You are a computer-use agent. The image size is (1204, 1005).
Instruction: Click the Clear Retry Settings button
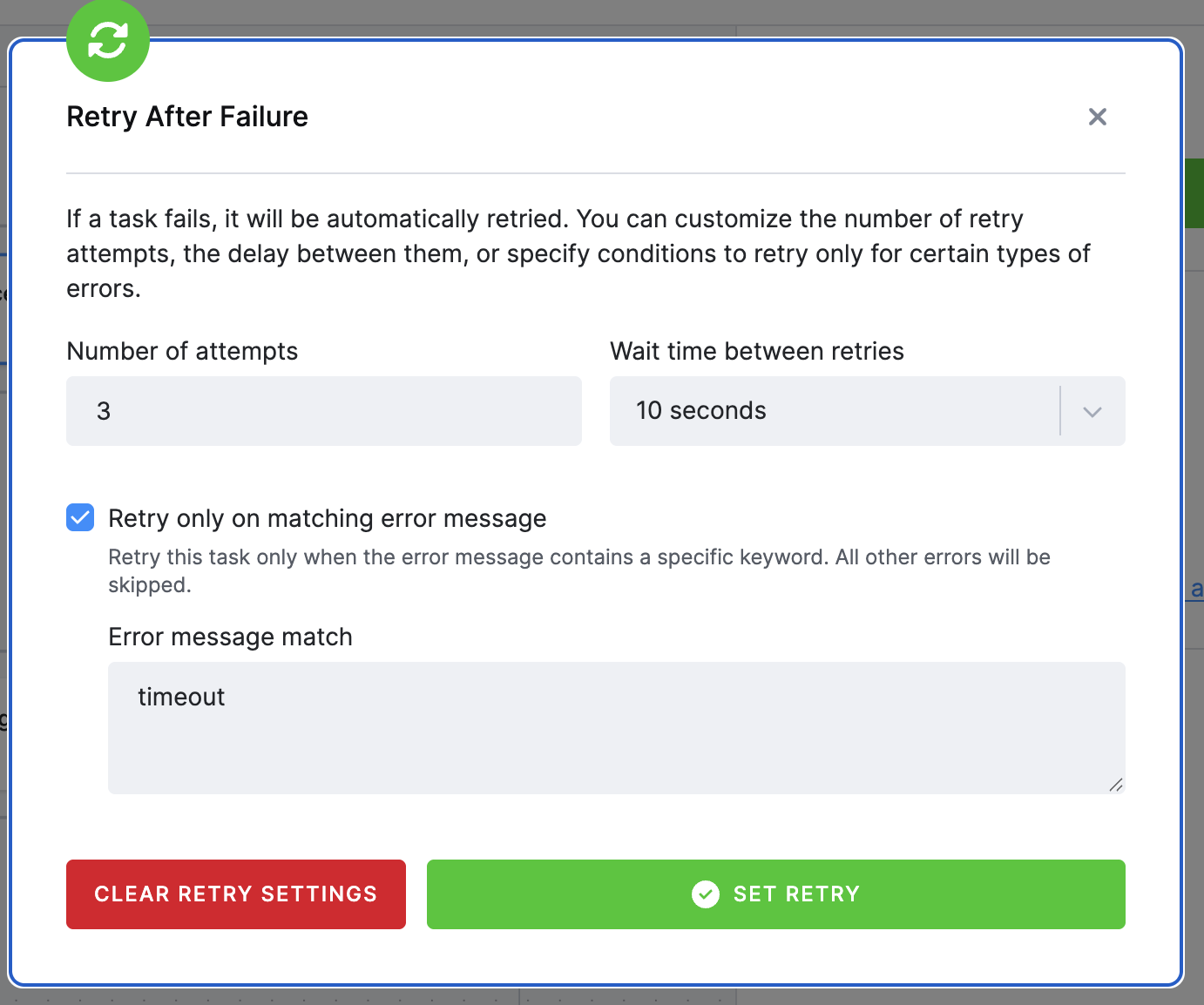tap(236, 894)
